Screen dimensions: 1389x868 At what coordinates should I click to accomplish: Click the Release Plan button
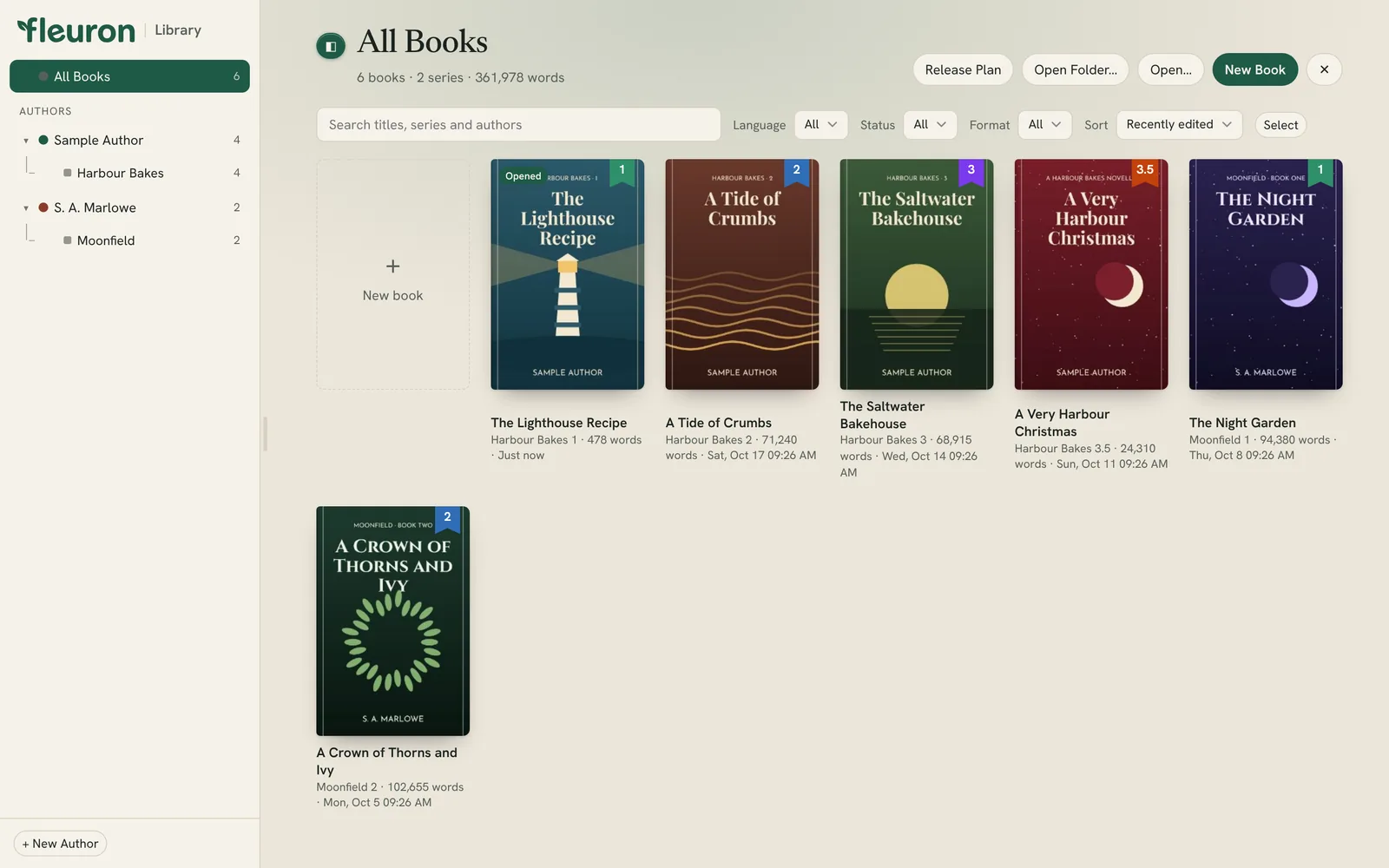tap(963, 69)
